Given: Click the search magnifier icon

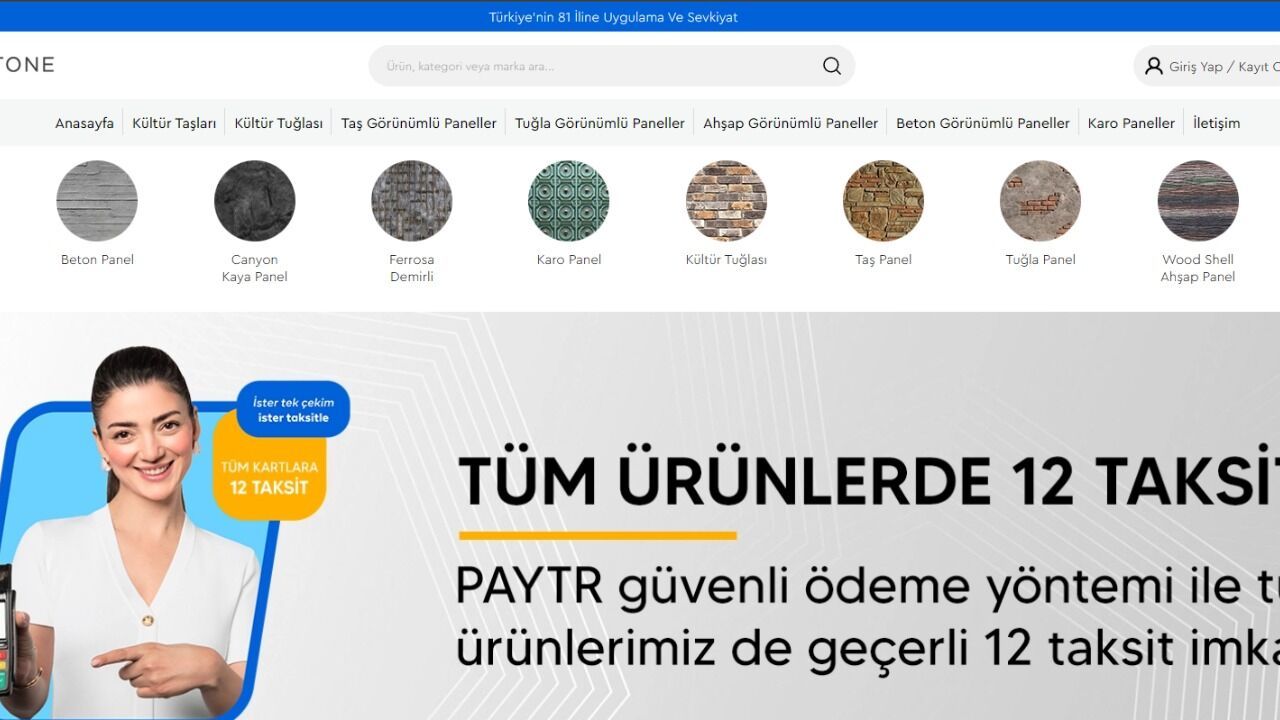Looking at the screenshot, I should [831, 66].
